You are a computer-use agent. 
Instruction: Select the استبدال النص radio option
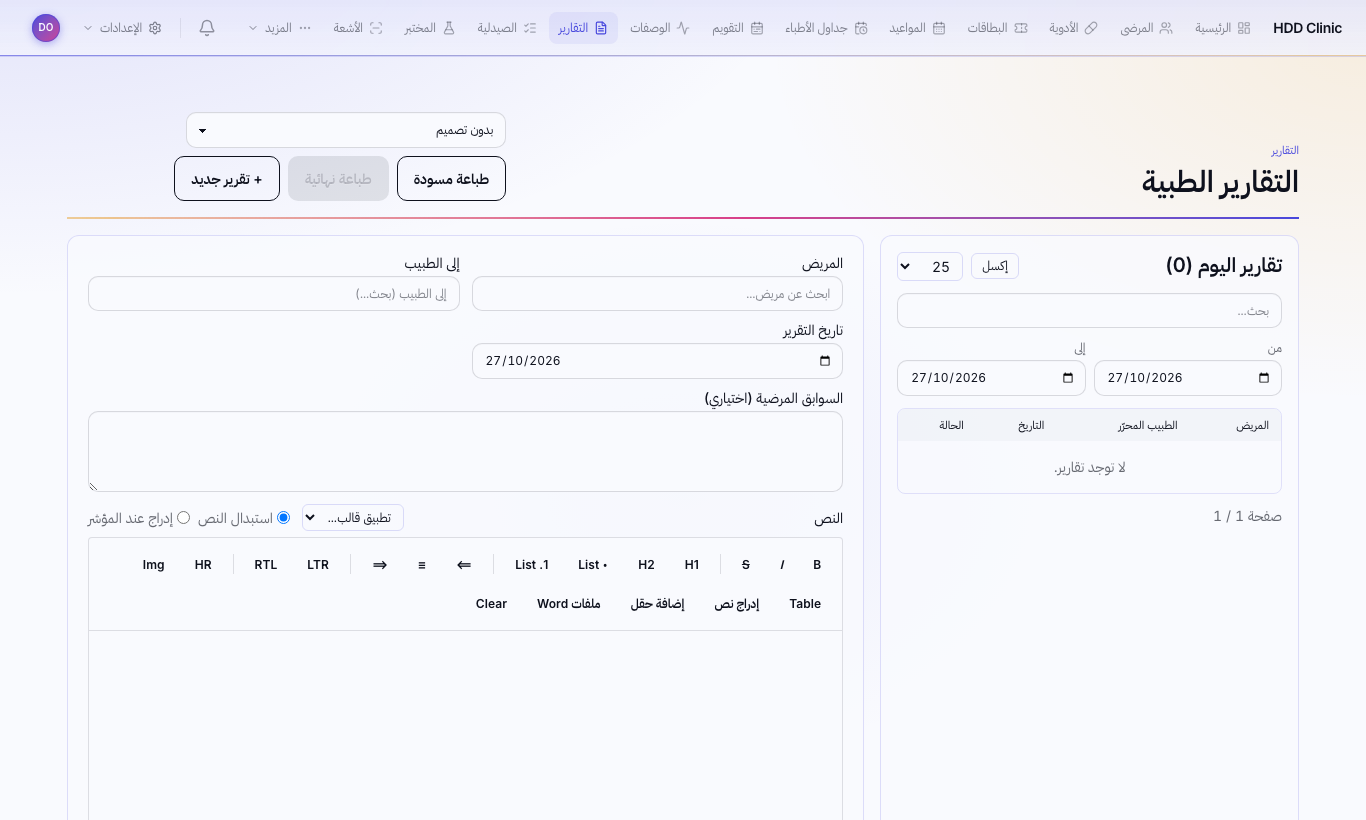(284, 518)
